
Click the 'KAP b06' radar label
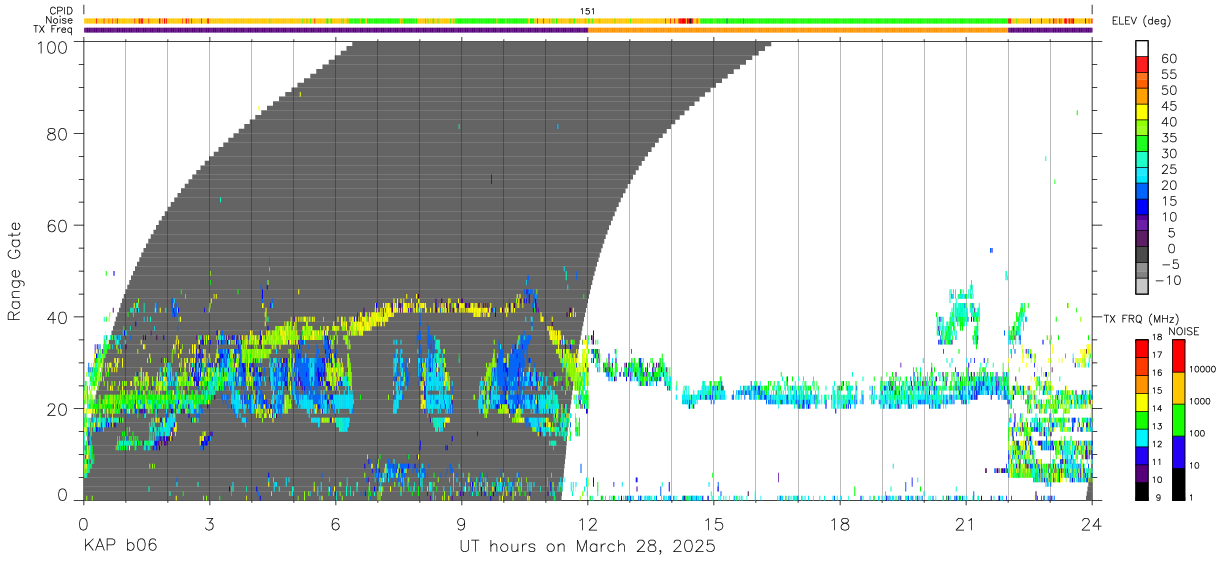(120, 547)
